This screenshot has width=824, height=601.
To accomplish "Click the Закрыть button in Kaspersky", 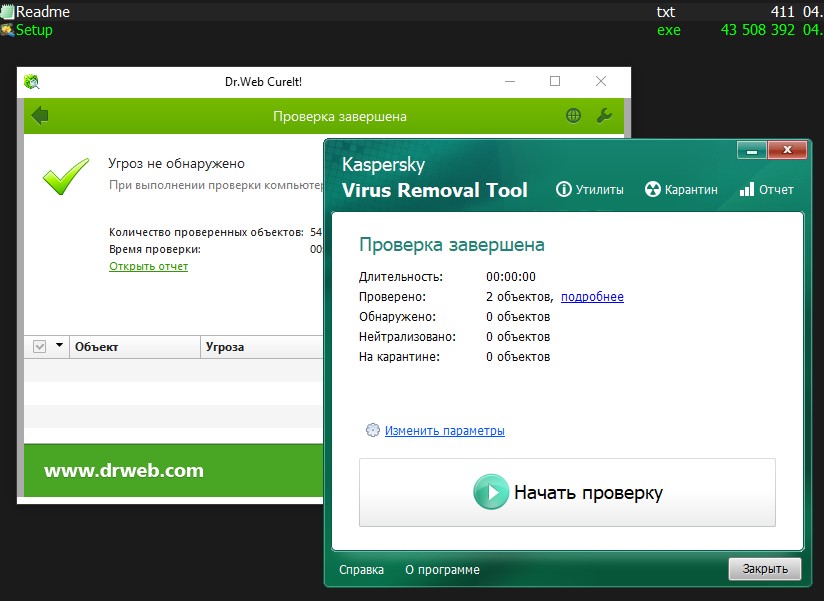I will click(x=765, y=569).
